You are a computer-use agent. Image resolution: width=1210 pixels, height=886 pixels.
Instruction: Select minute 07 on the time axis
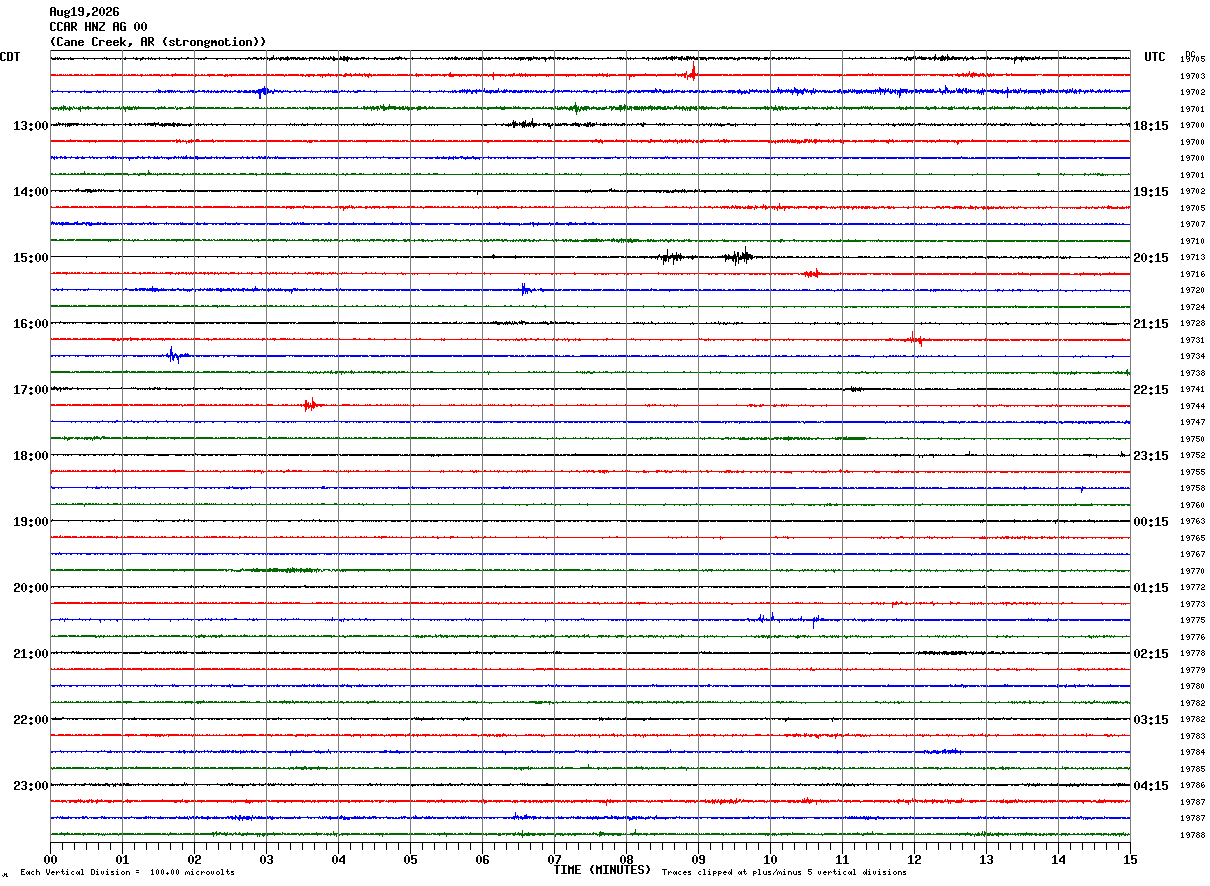[554, 859]
